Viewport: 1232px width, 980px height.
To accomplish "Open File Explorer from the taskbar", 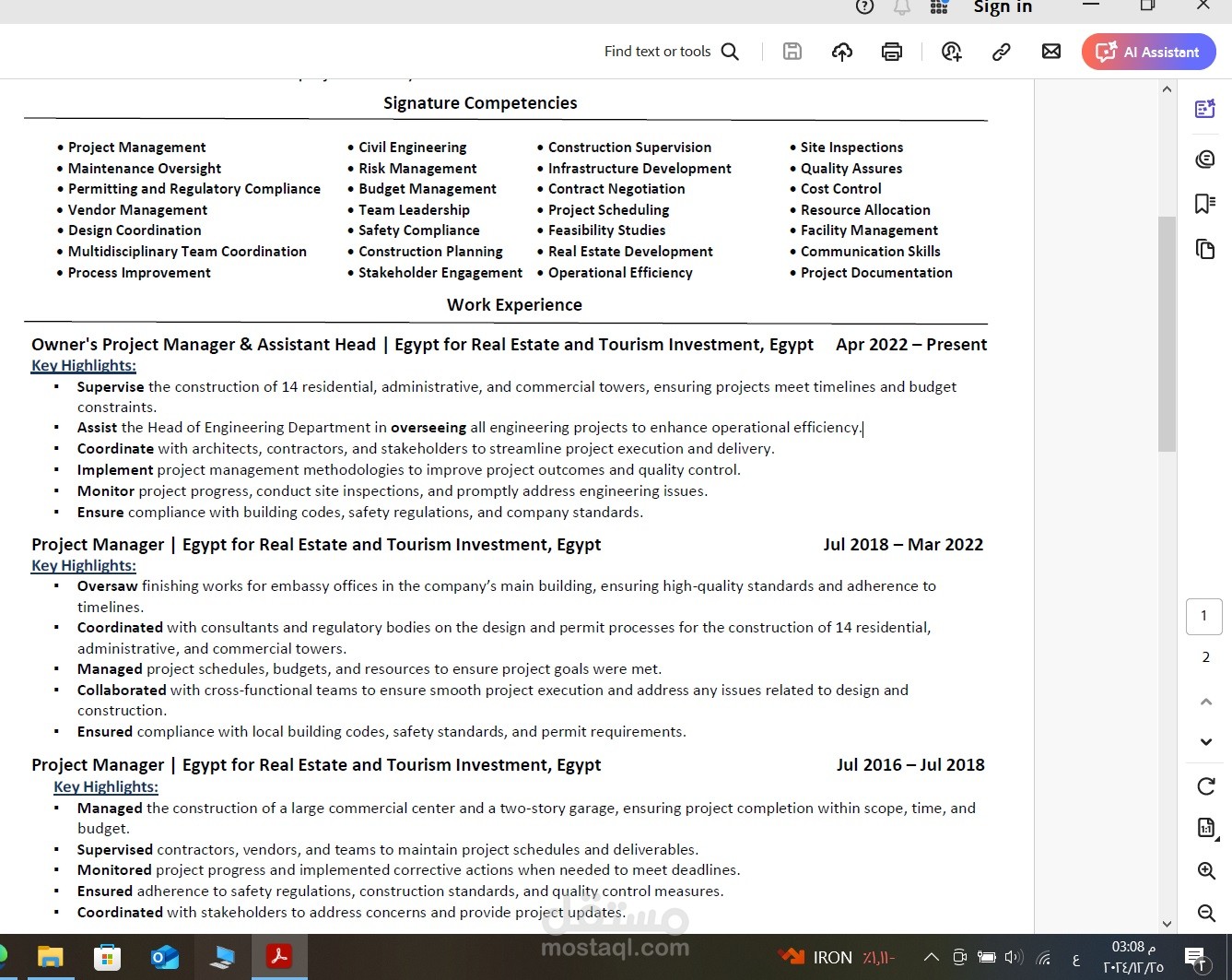I will click(x=50, y=957).
